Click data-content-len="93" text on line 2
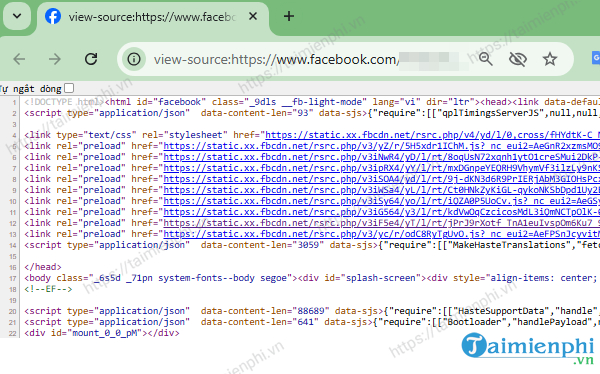This screenshot has width=600, height=374. pyautogui.click(x=257, y=113)
